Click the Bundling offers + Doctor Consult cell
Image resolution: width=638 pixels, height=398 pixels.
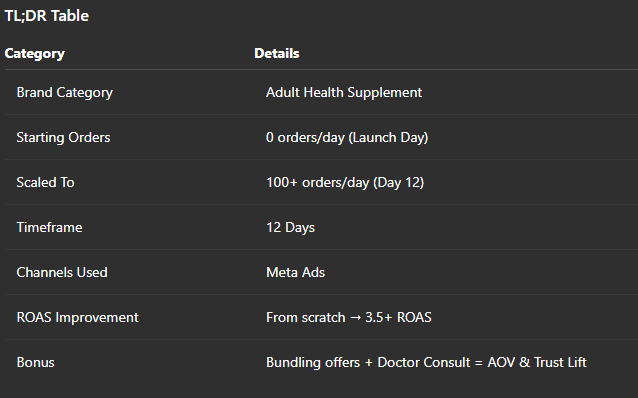coord(426,363)
